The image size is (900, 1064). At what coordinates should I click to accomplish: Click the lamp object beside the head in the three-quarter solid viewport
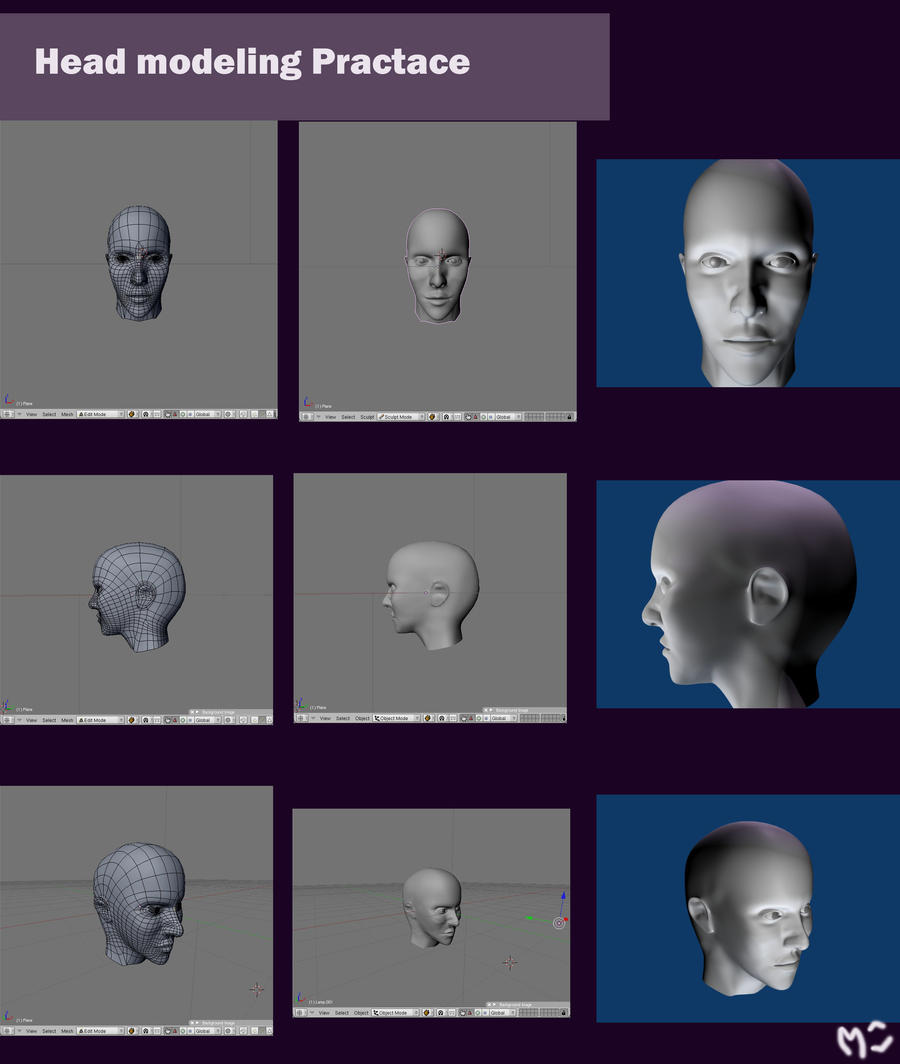tap(559, 923)
